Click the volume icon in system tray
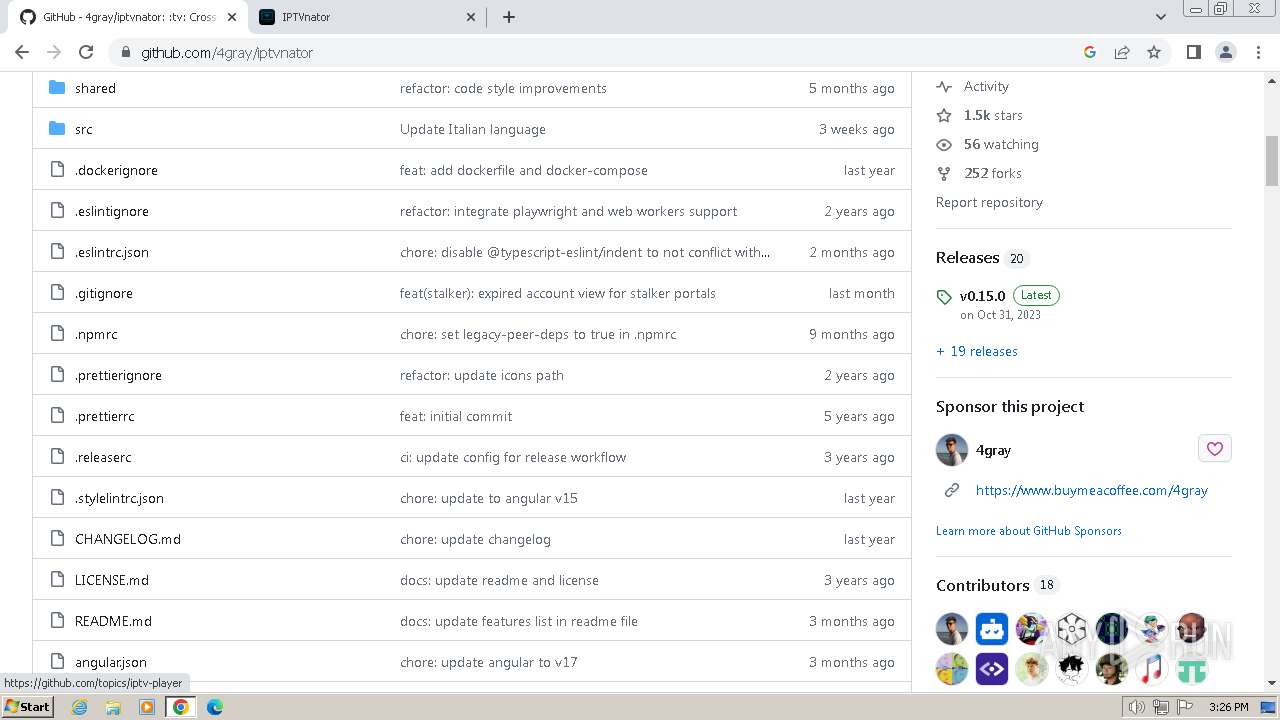1280x720 pixels. pos(1137,707)
